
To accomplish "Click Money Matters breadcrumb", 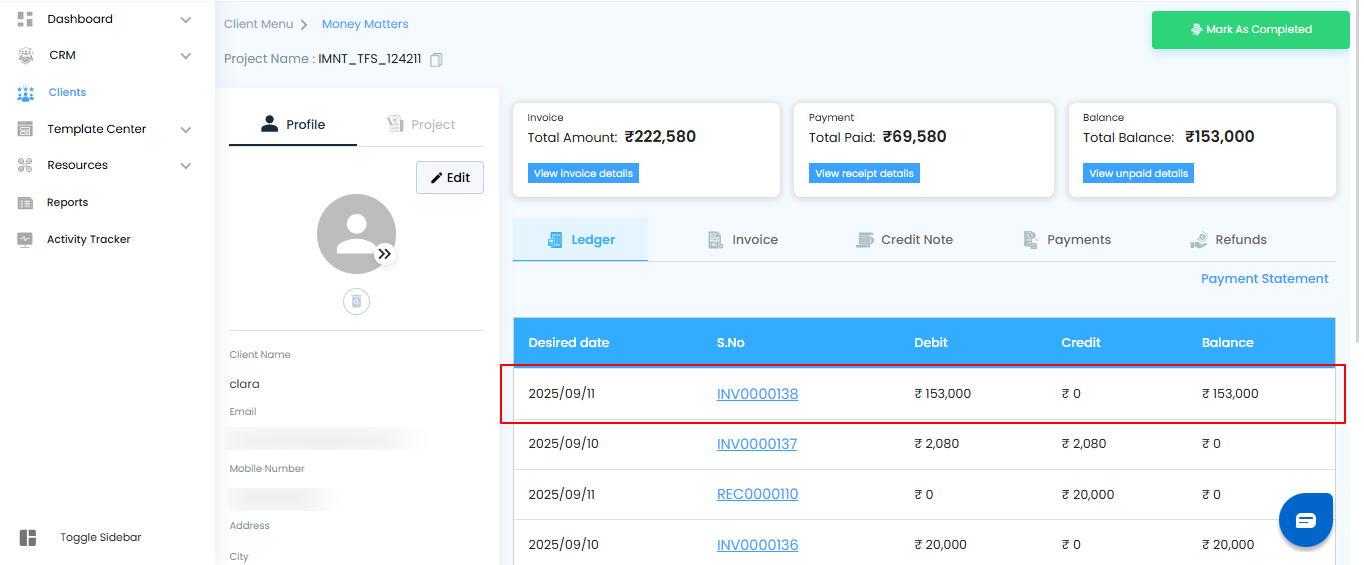I will click(365, 24).
